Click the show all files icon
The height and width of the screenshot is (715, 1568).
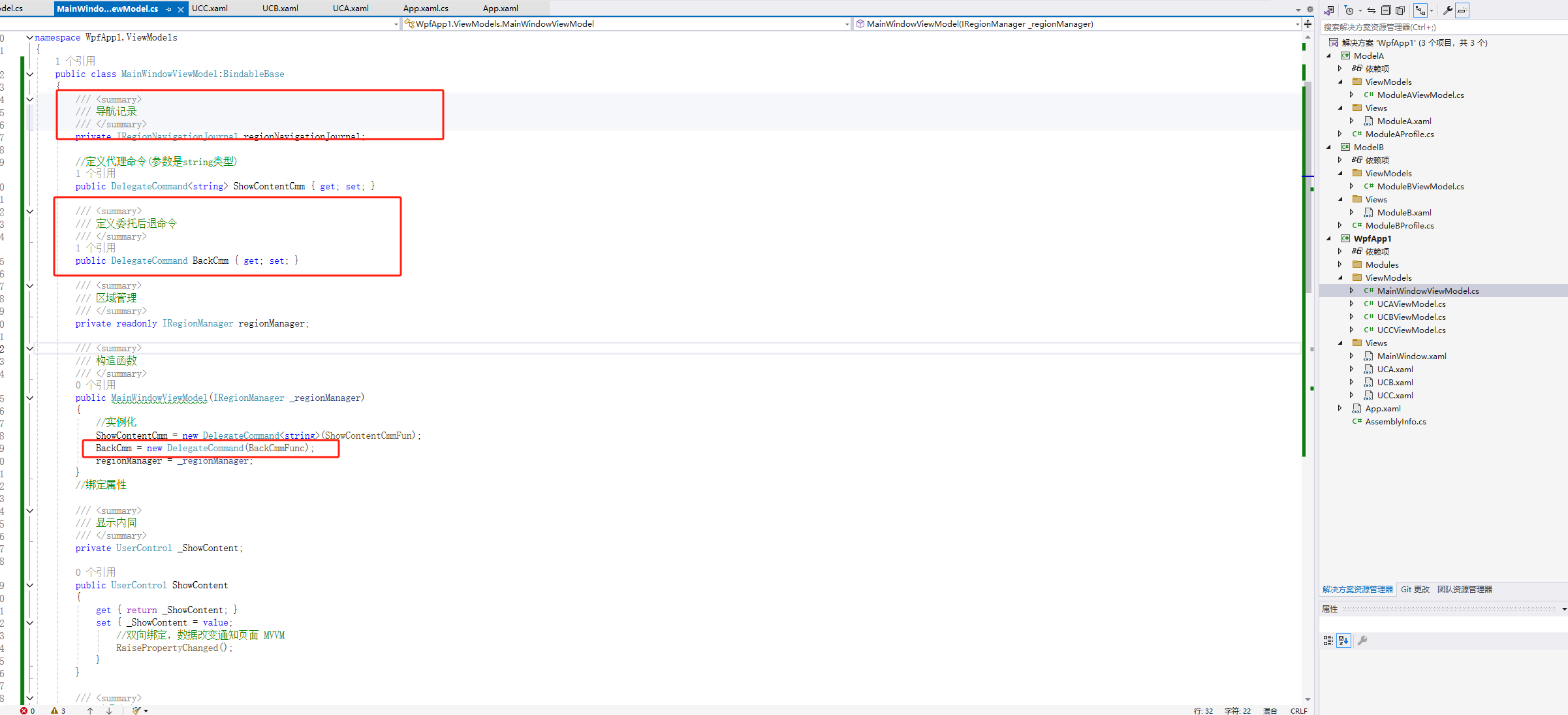coord(1400,10)
